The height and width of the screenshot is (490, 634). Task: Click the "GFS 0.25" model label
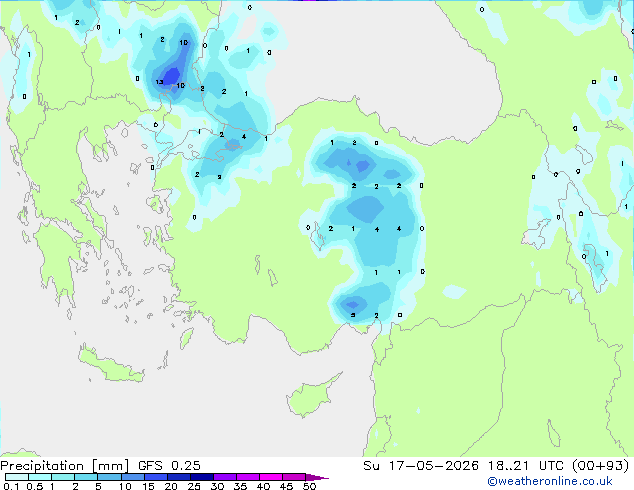pyautogui.click(x=169, y=466)
